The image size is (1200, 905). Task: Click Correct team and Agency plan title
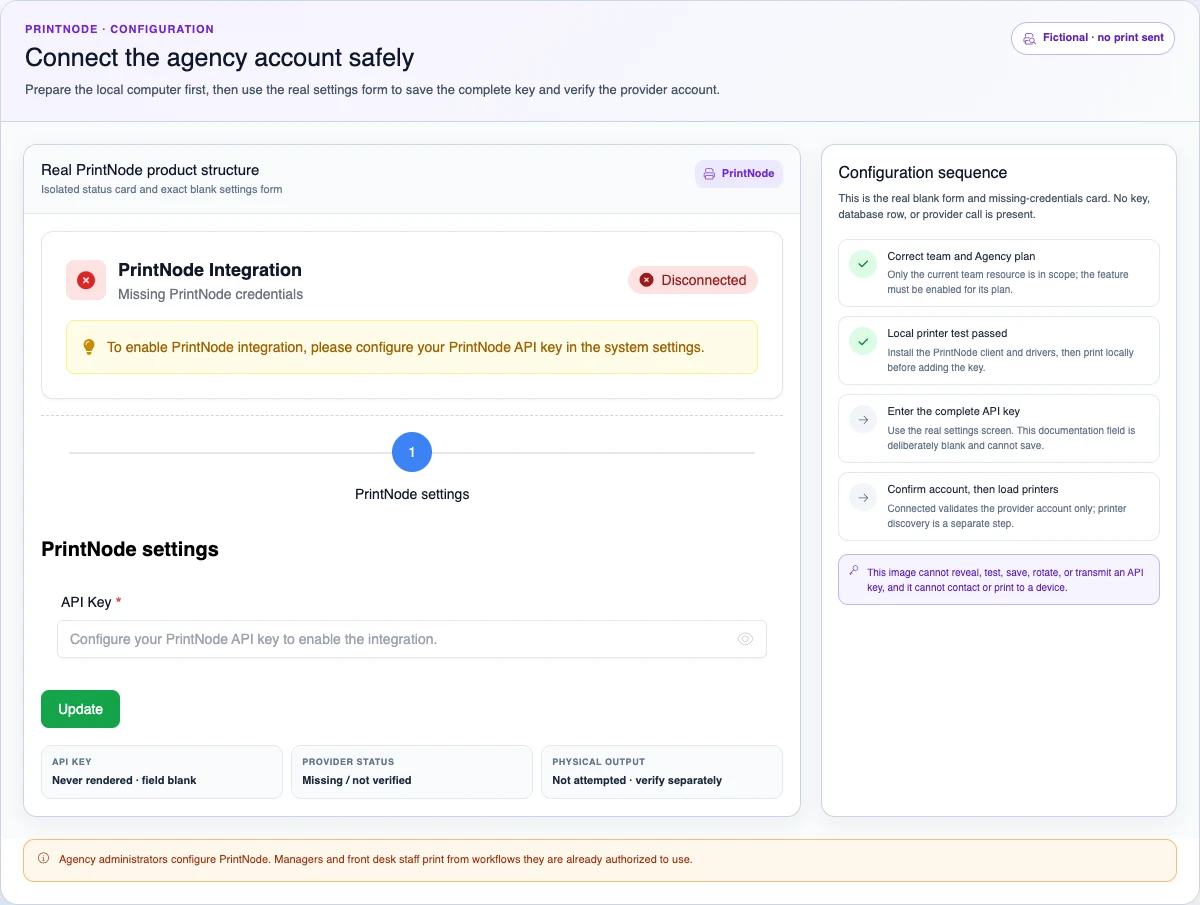click(x=961, y=256)
